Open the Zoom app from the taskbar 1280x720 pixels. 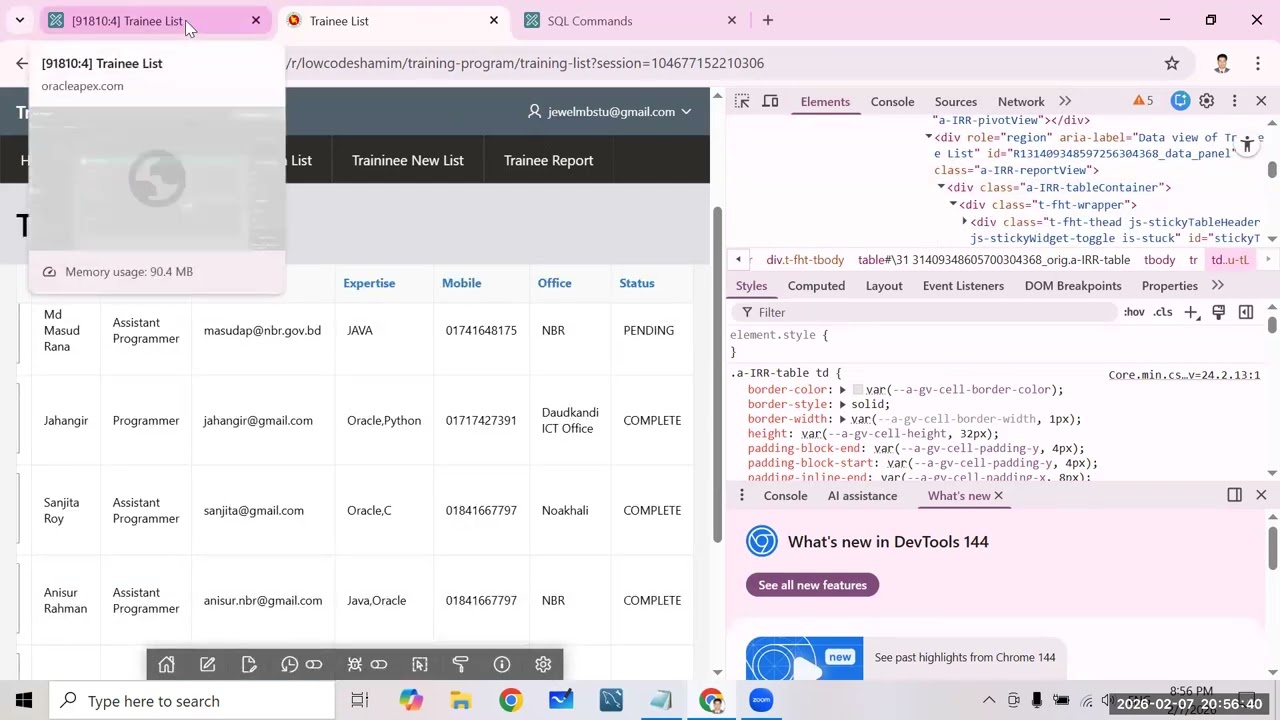761,700
